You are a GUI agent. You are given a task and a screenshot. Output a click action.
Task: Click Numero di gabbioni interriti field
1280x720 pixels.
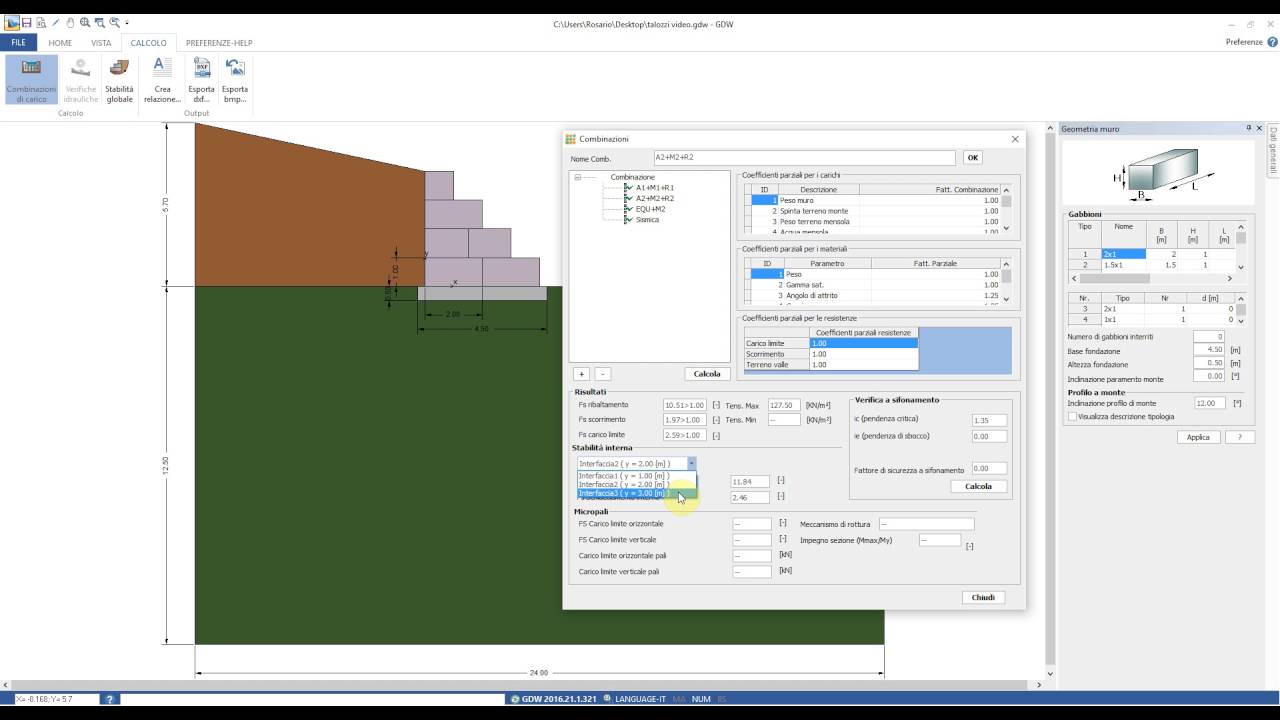[x=1208, y=337]
